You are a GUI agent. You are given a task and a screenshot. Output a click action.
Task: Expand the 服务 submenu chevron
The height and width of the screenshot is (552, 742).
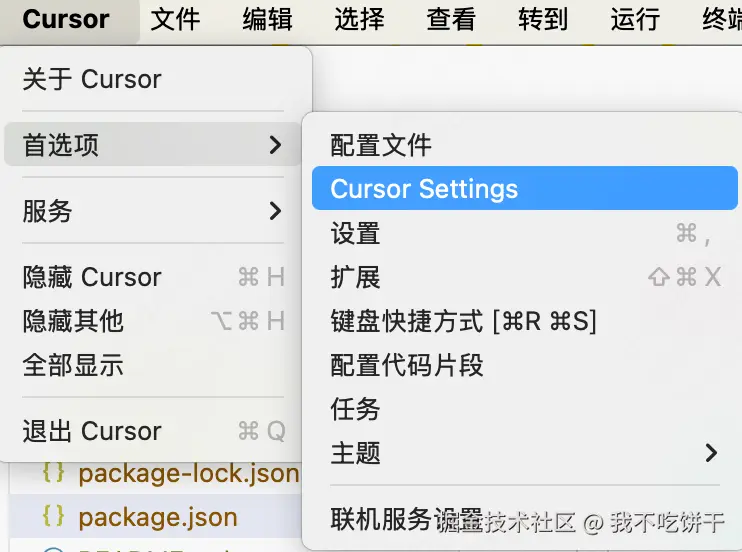tap(275, 211)
